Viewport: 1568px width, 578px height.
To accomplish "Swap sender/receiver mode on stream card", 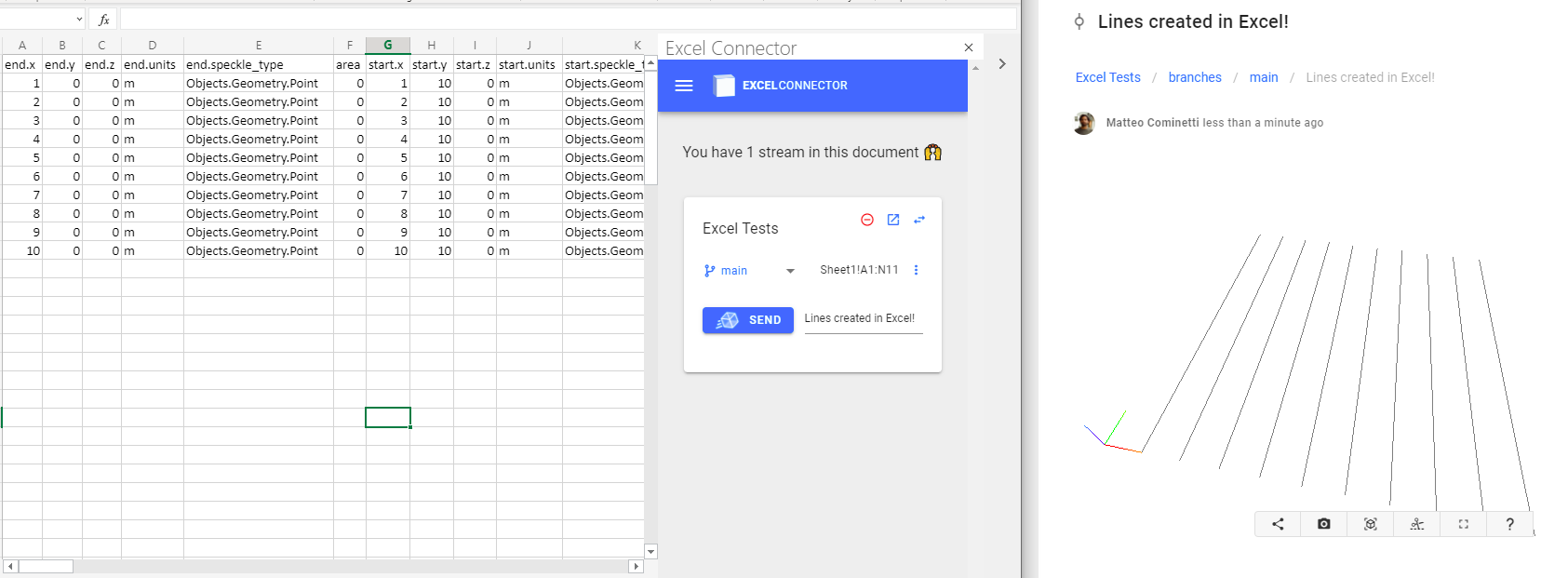I will 919,220.
